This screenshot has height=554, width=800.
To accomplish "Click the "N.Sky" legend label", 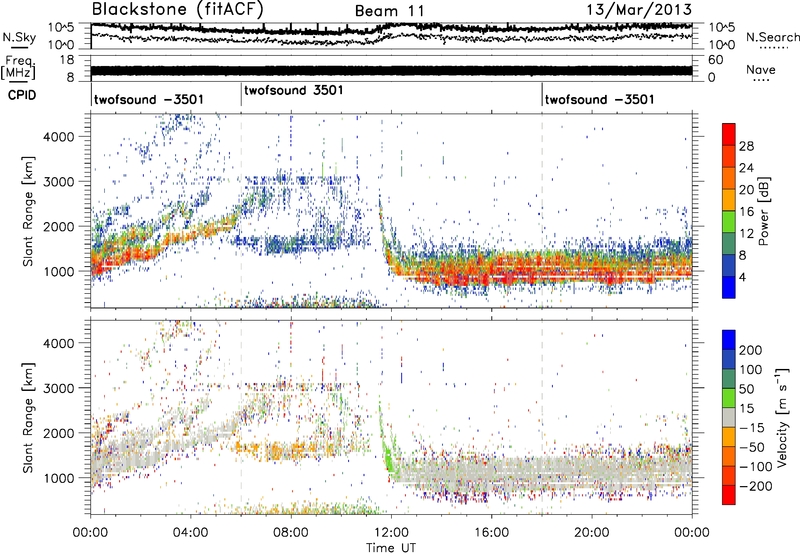I will (19, 37).
